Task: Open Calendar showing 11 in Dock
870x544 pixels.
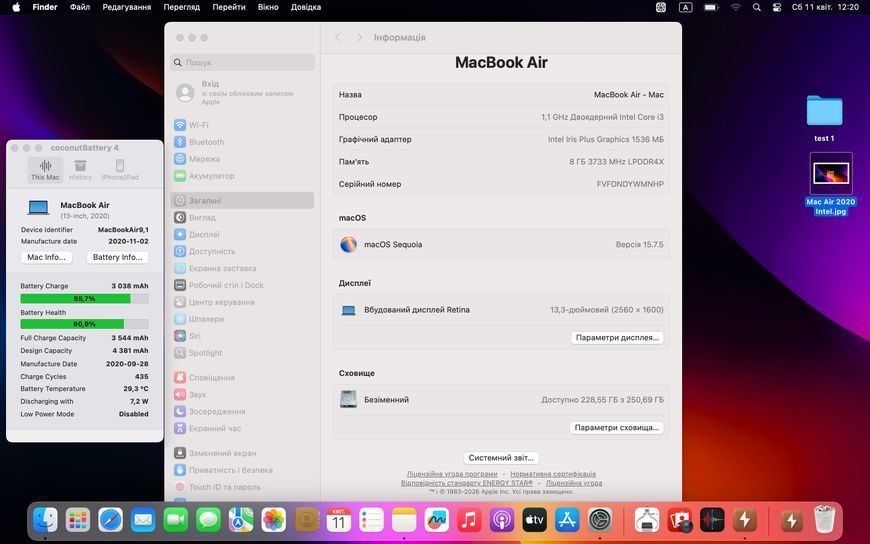Action: (x=338, y=520)
